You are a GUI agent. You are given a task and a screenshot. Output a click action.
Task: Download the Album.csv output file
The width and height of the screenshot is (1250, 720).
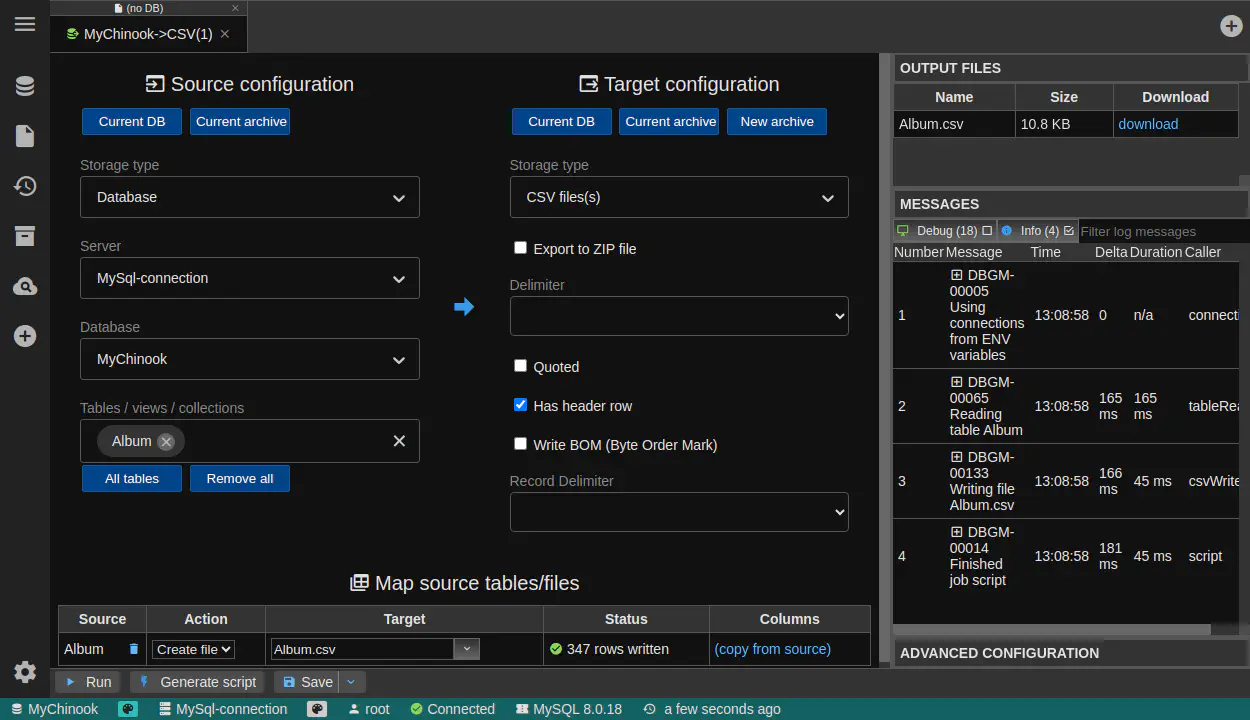click(x=1148, y=124)
